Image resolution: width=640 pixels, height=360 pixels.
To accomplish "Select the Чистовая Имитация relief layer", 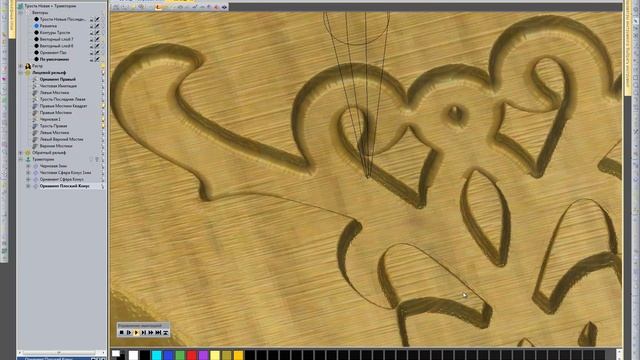I will click(58, 86).
